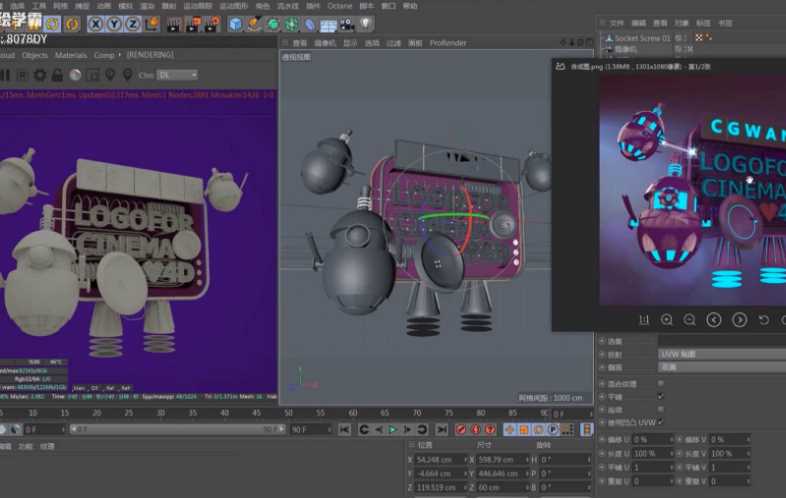This screenshot has height=499, width=786.
Task: Click the light bulb icon in toolbar
Action: [x=365, y=24]
